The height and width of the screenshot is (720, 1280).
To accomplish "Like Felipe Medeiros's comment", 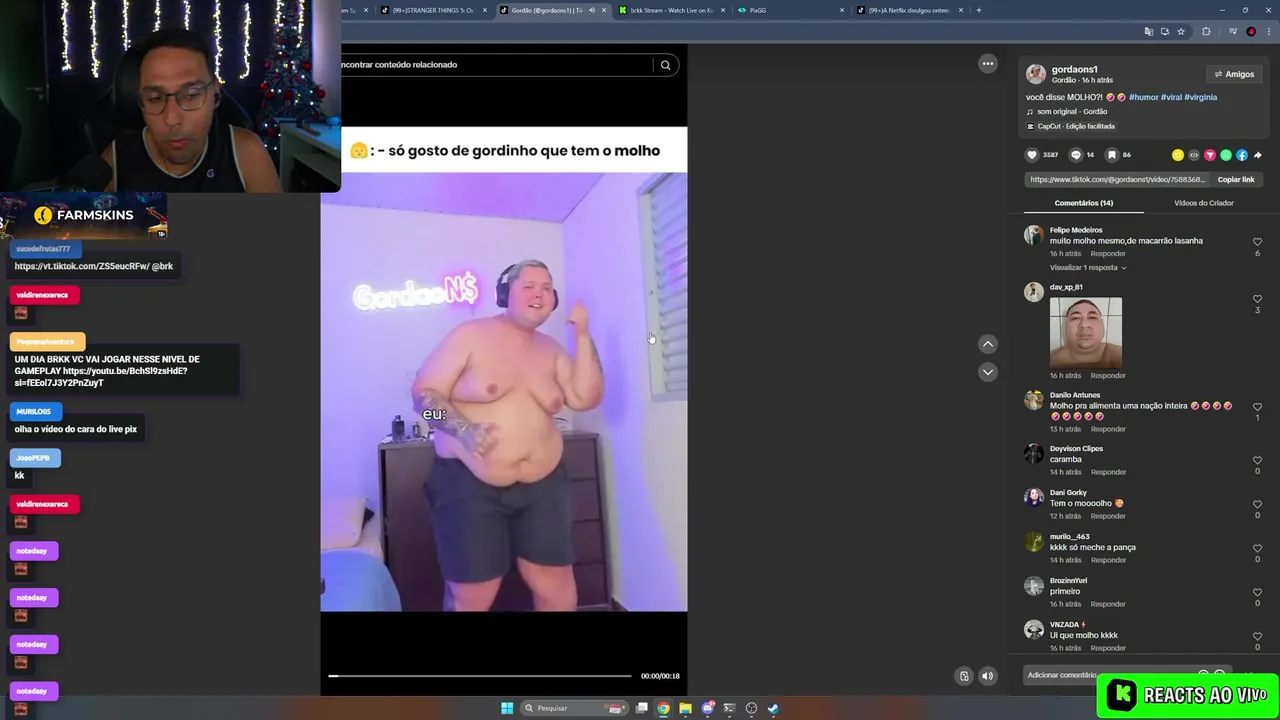I will (1257, 242).
